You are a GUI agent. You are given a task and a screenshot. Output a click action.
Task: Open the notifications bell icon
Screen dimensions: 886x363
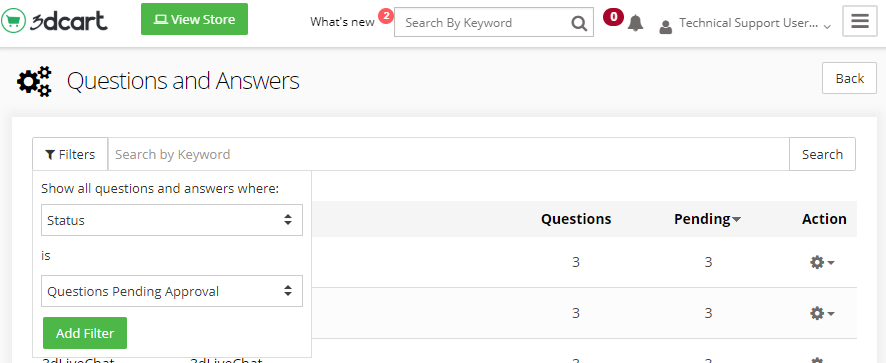point(636,23)
